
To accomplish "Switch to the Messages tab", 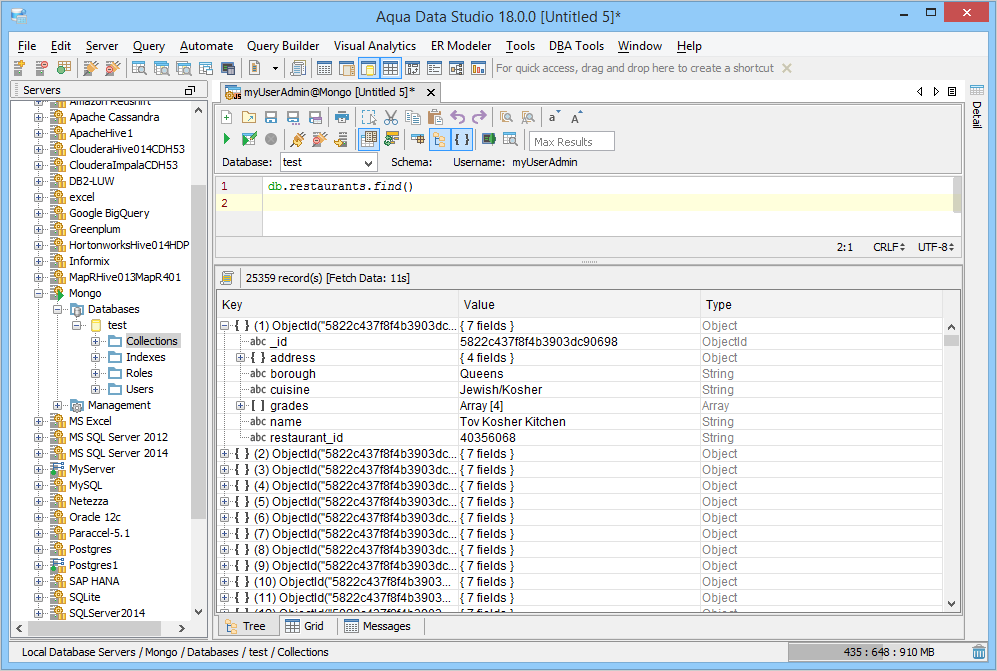I will 378,626.
